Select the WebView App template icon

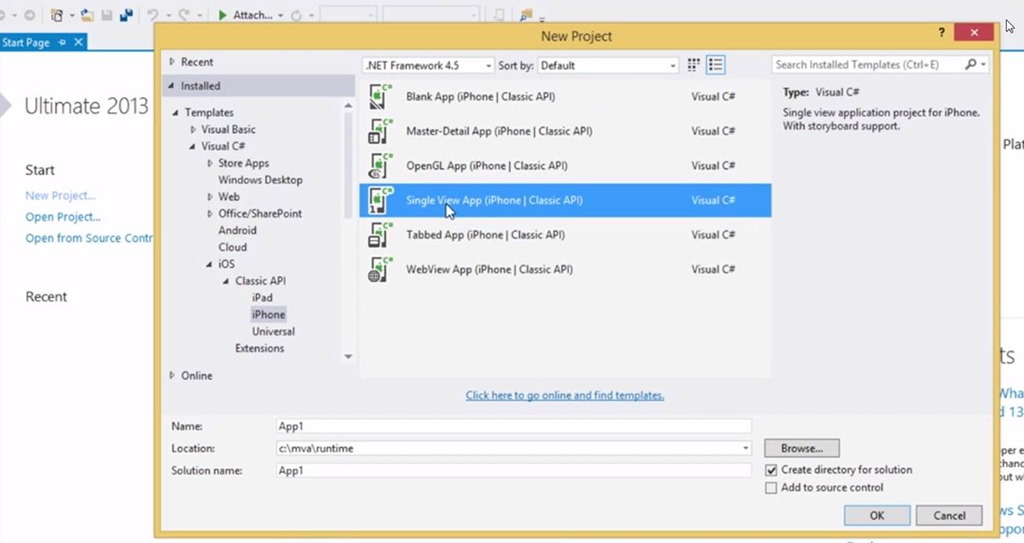point(380,269)
